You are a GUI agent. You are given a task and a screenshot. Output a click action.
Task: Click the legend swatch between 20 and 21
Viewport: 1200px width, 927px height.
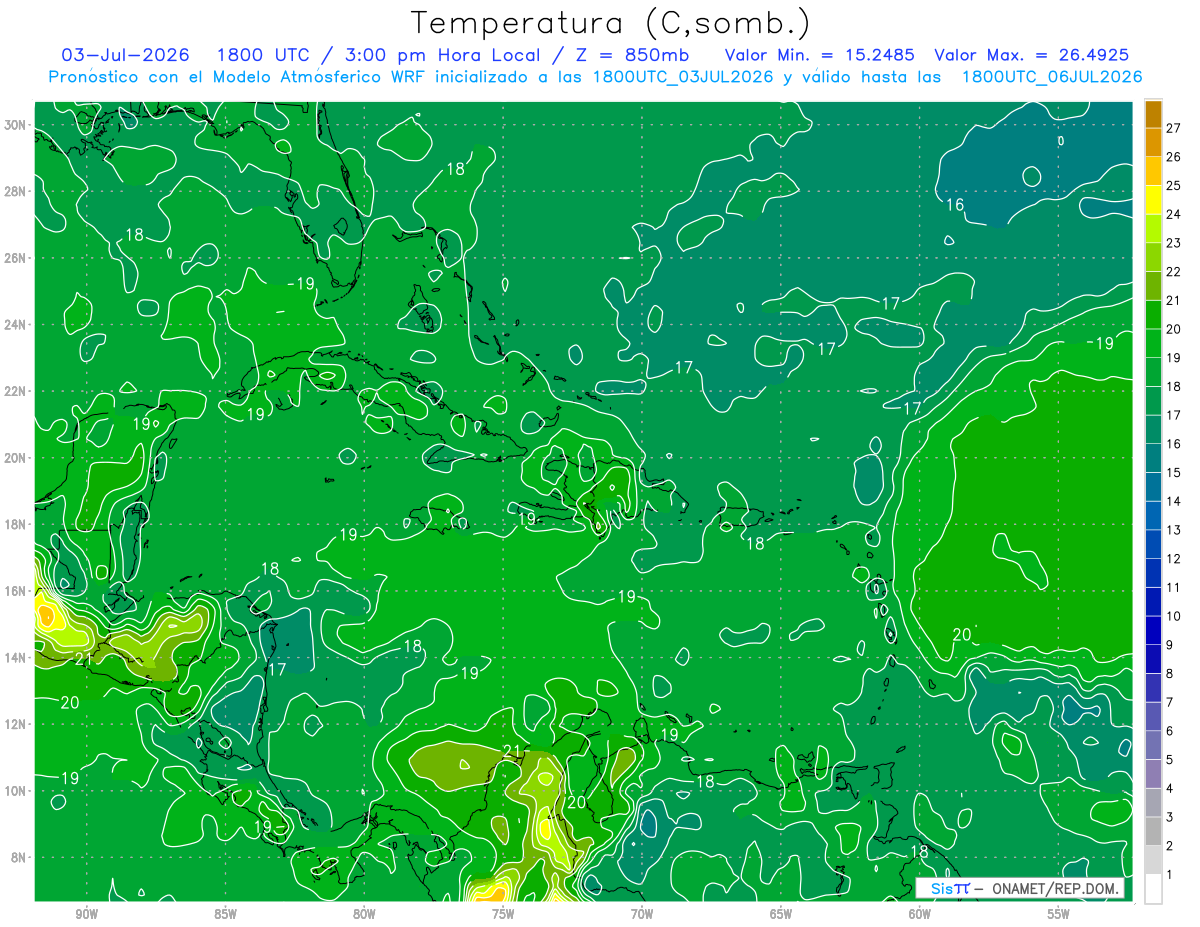click(x=1153, y=314)
